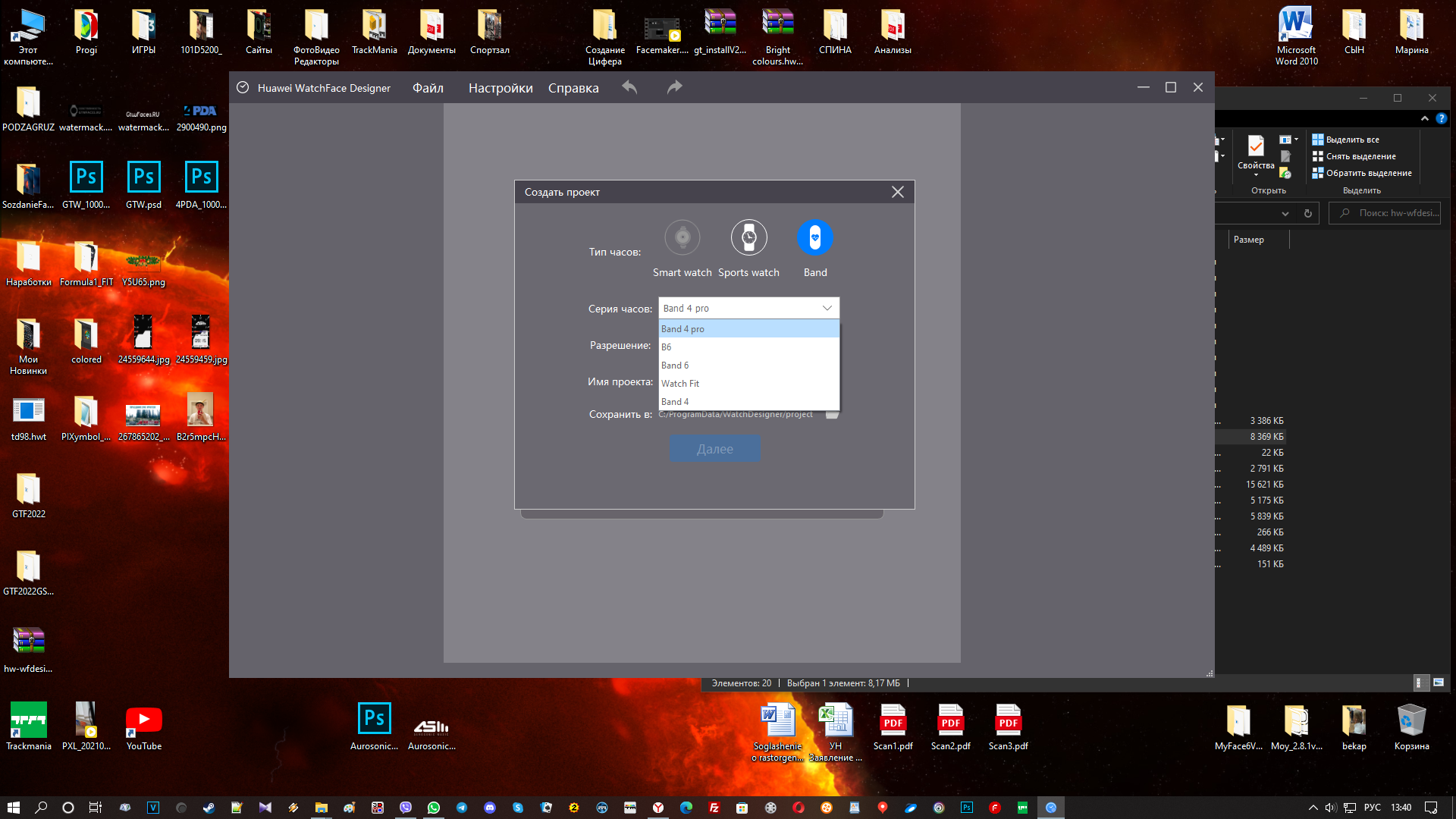Click the undo arrow icon
Screen dimensions: 1456x819
(x=629, y=87)
